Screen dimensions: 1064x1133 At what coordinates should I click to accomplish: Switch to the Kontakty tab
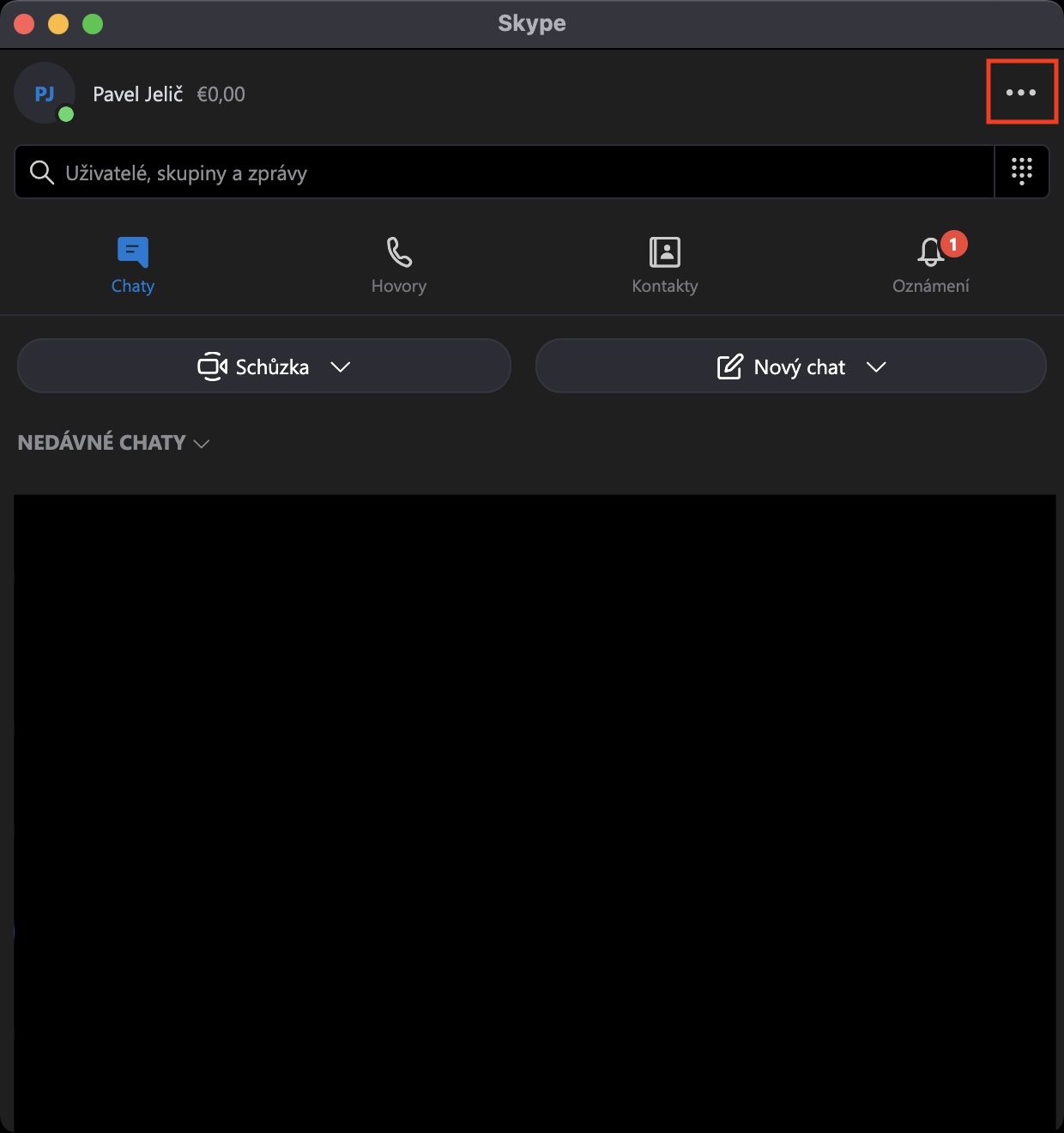point(665,264)
